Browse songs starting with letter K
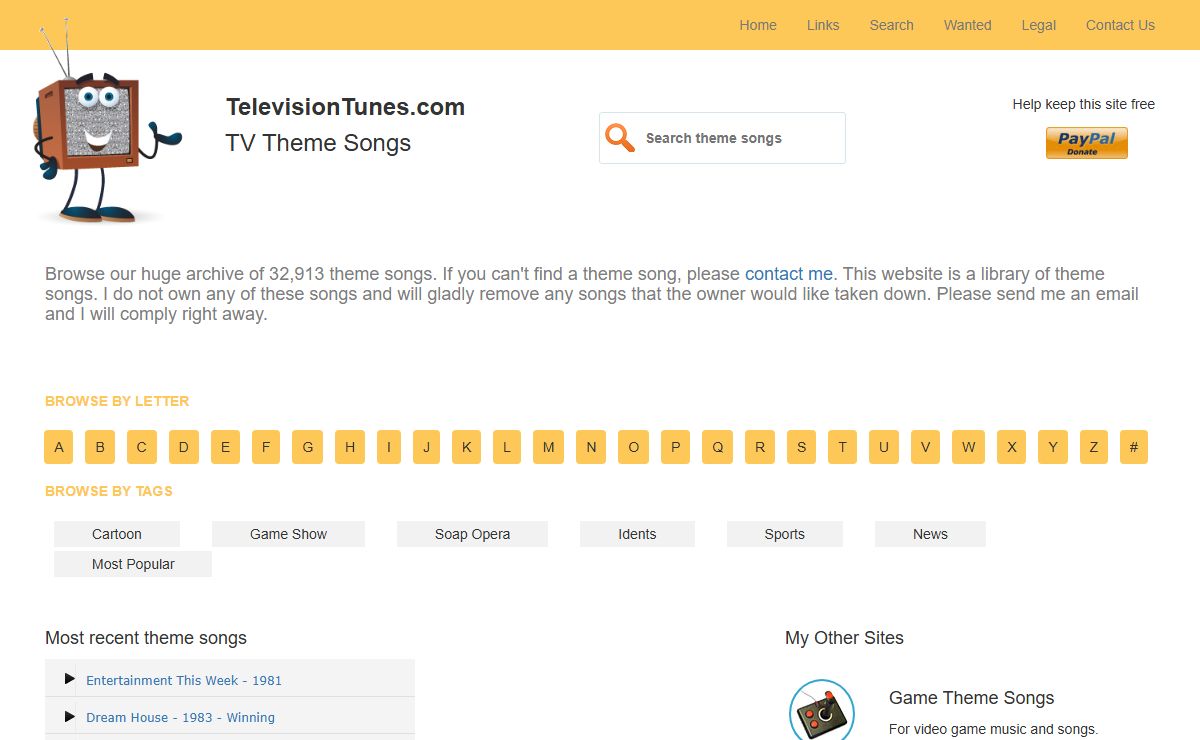Image resolution: width=1200 pixels, height=740 pixels. point(467,447)
